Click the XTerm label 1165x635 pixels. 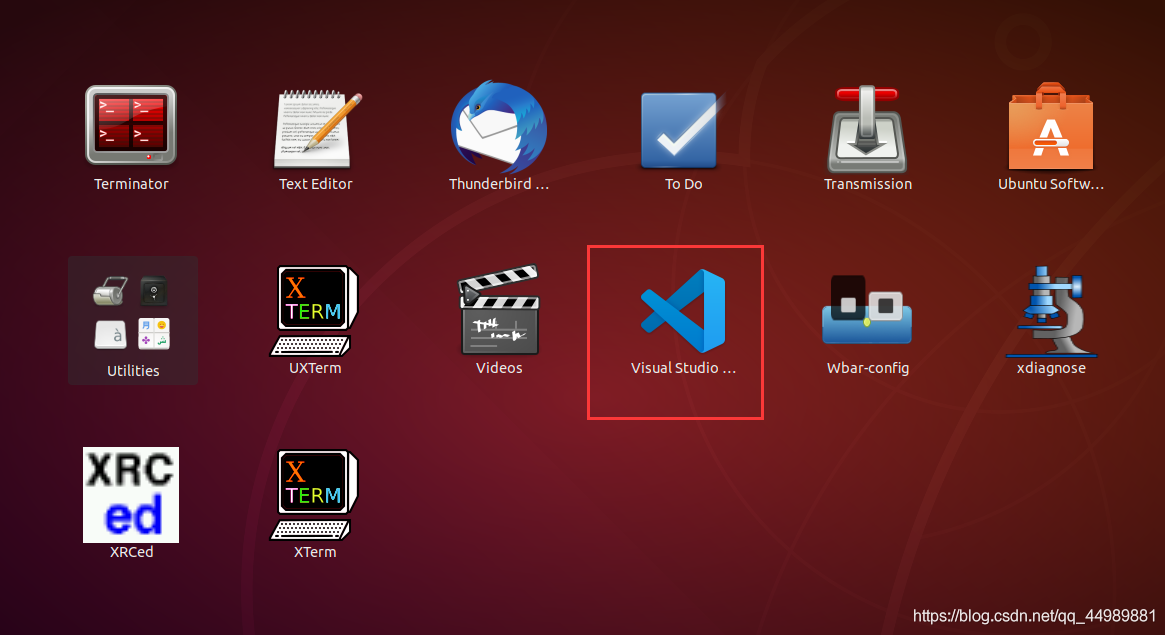coord(315,552)
